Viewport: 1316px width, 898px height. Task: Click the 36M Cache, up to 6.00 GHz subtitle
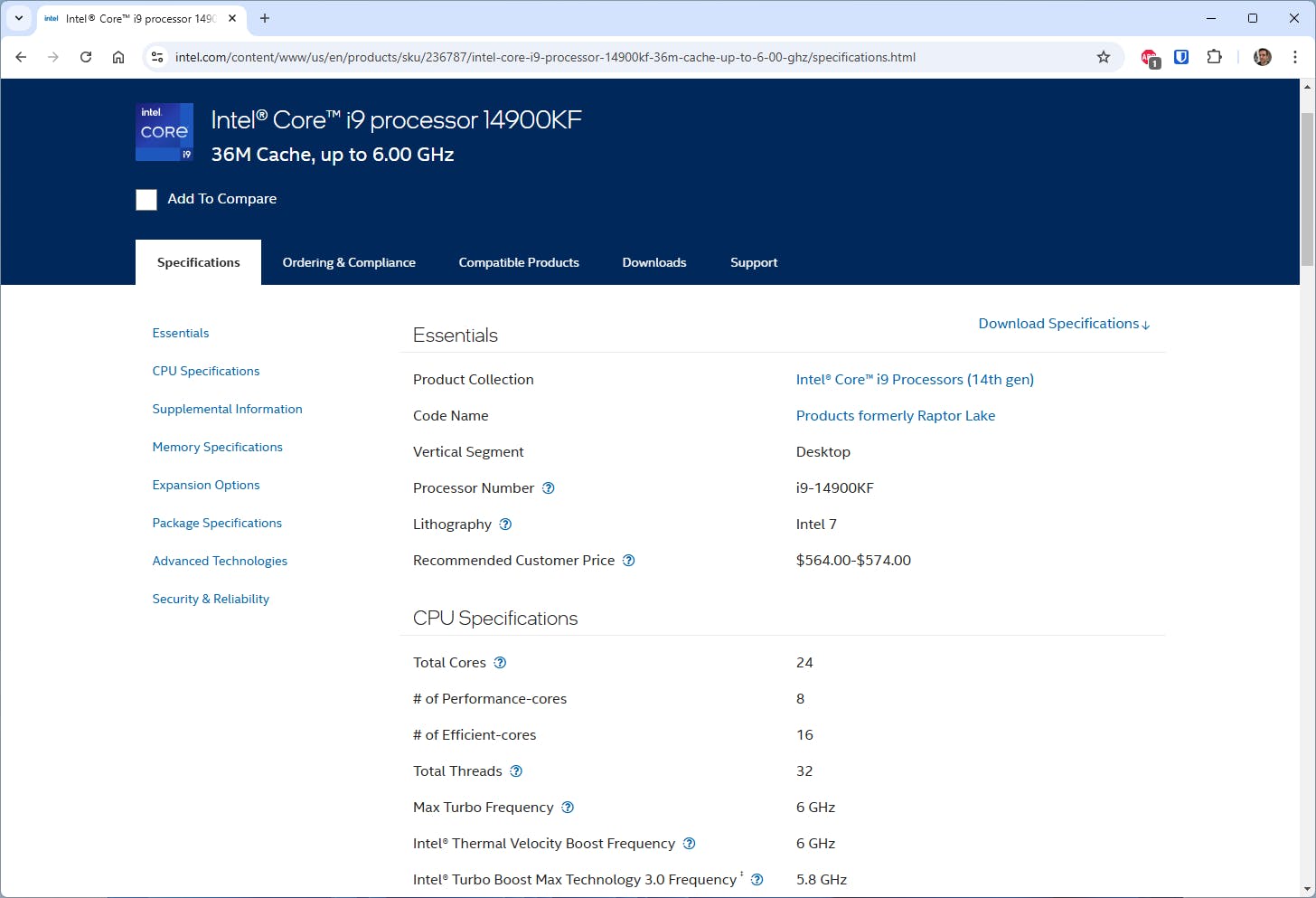tap(333, 155)
